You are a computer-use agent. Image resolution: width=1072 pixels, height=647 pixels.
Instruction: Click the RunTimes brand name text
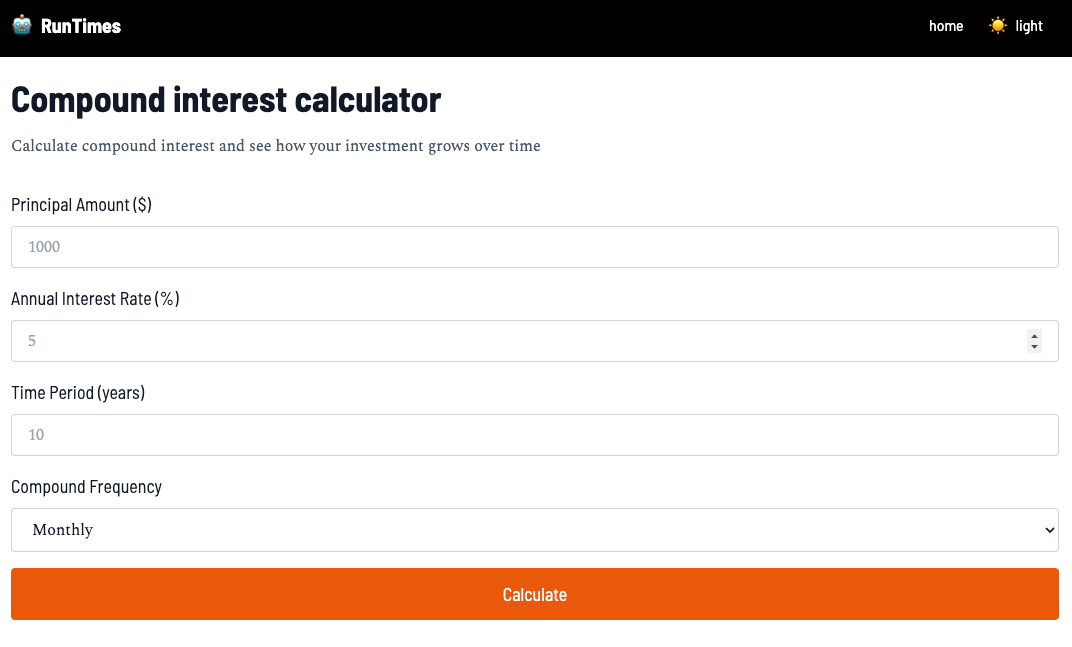click(x=81, y=26)
